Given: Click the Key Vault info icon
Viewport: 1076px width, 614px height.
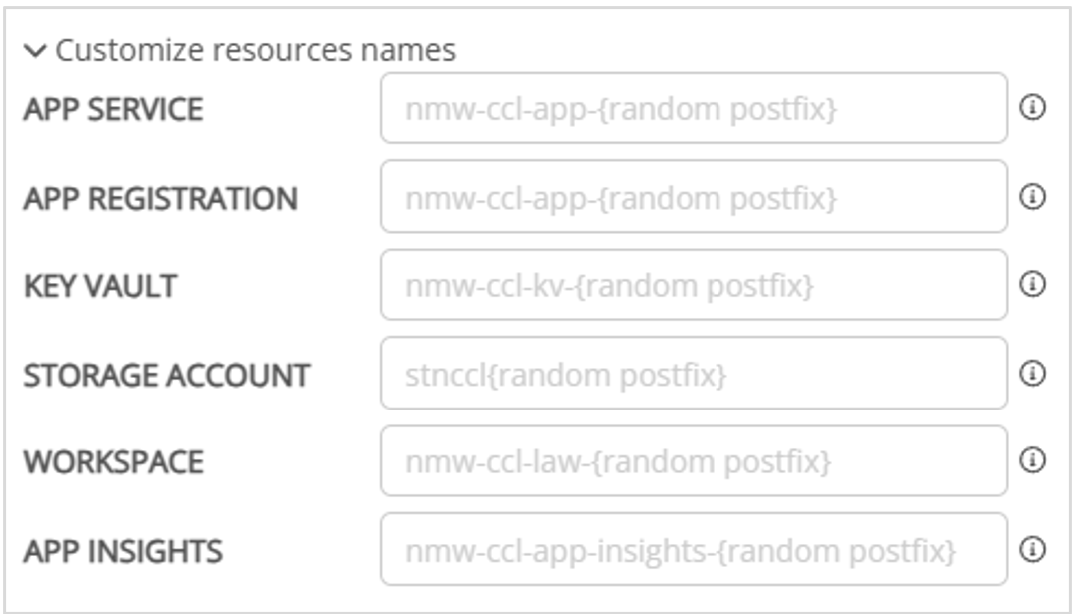Looking at the screenshot, I should point(1037,285).
